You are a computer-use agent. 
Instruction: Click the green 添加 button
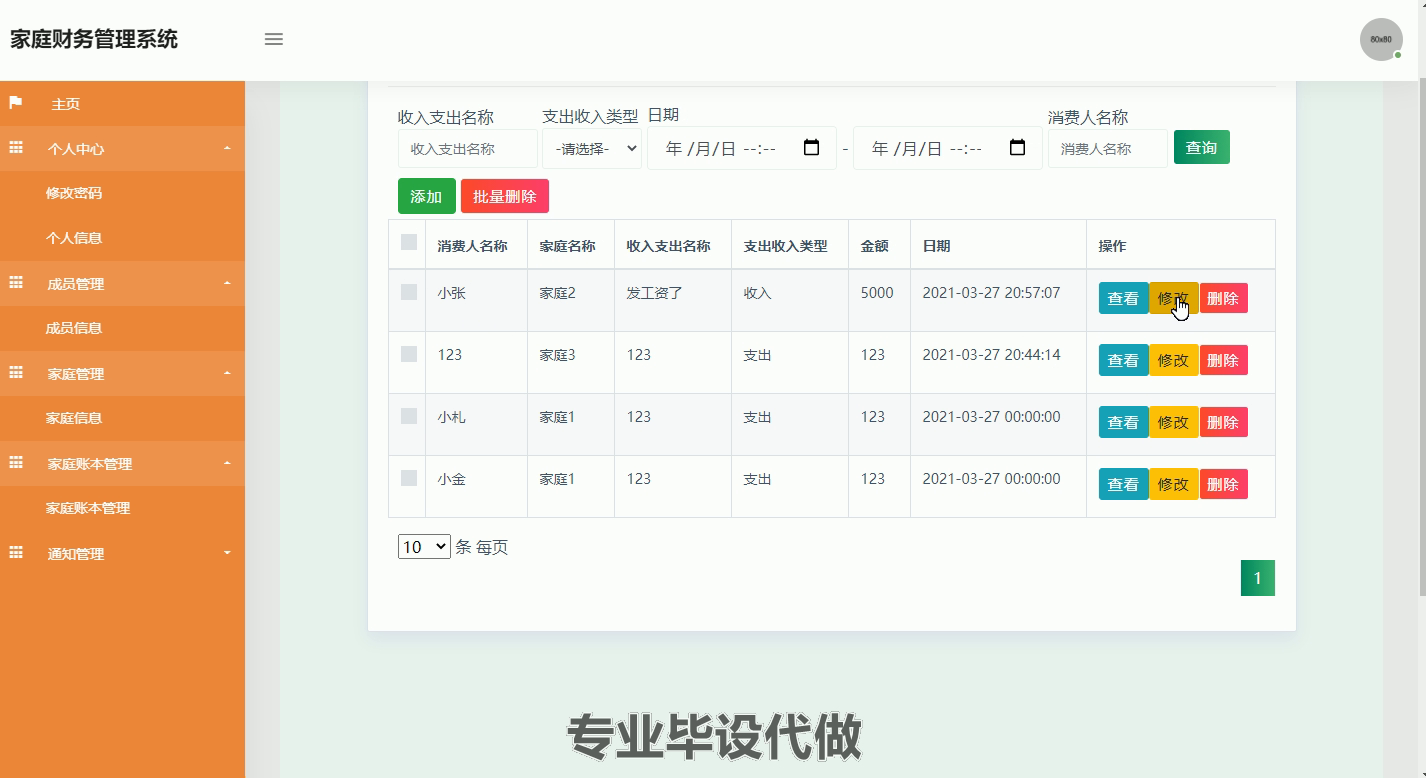click(x=426, y=196)
